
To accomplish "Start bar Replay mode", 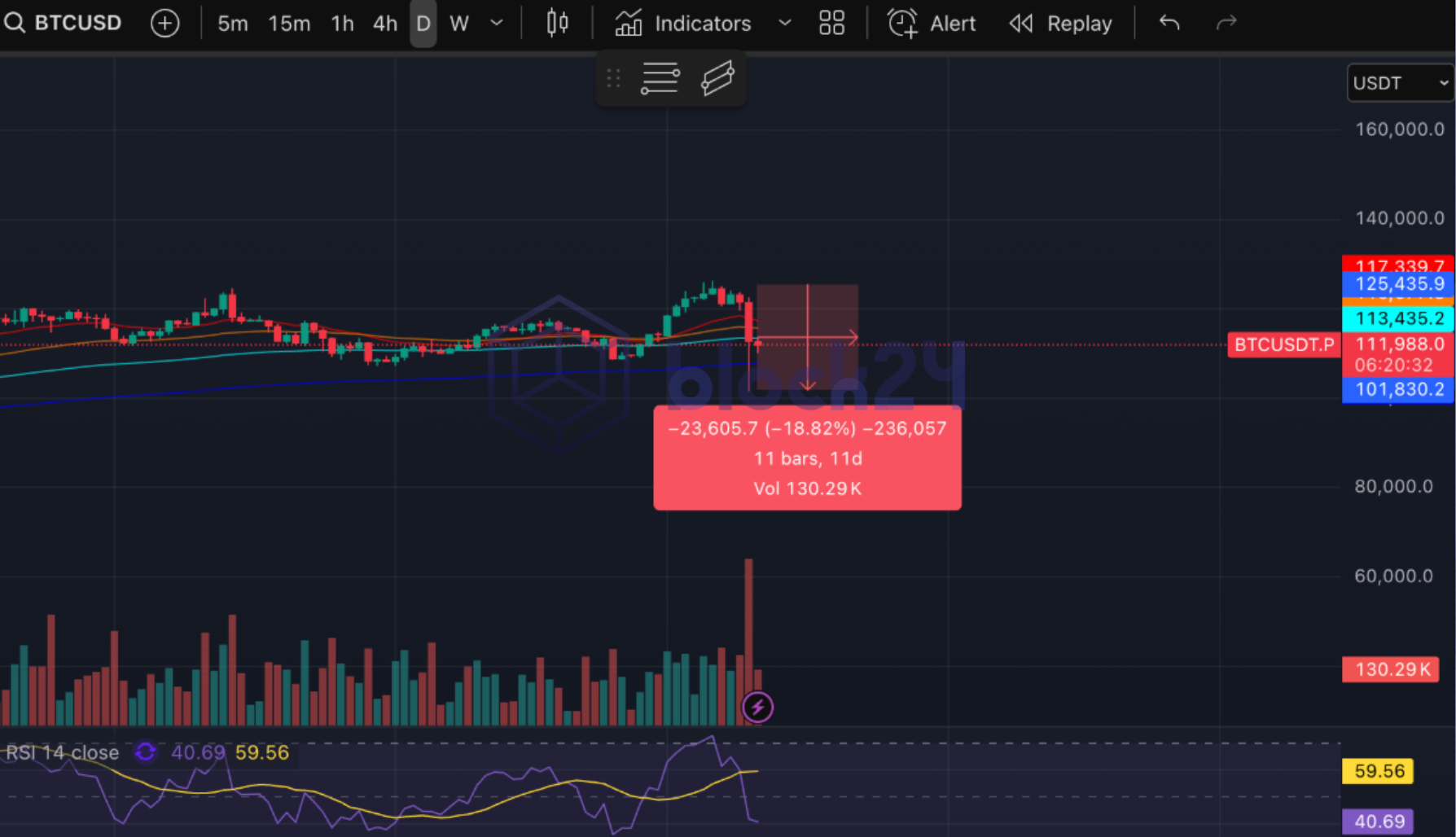I will [1061, 24].
